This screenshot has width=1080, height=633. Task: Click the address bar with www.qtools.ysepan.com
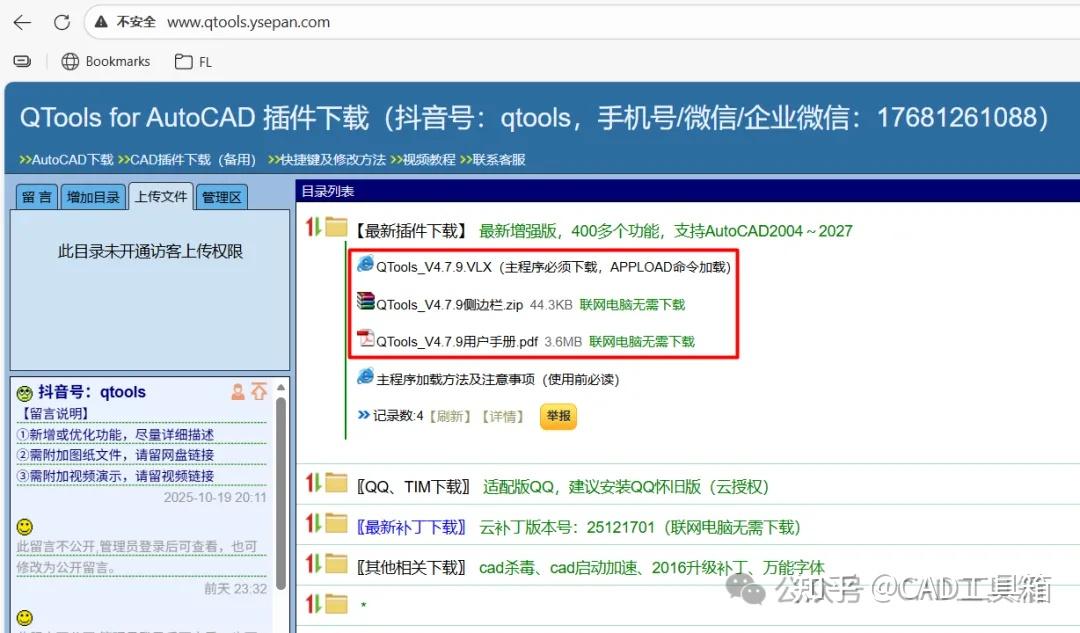click(248, 22)
